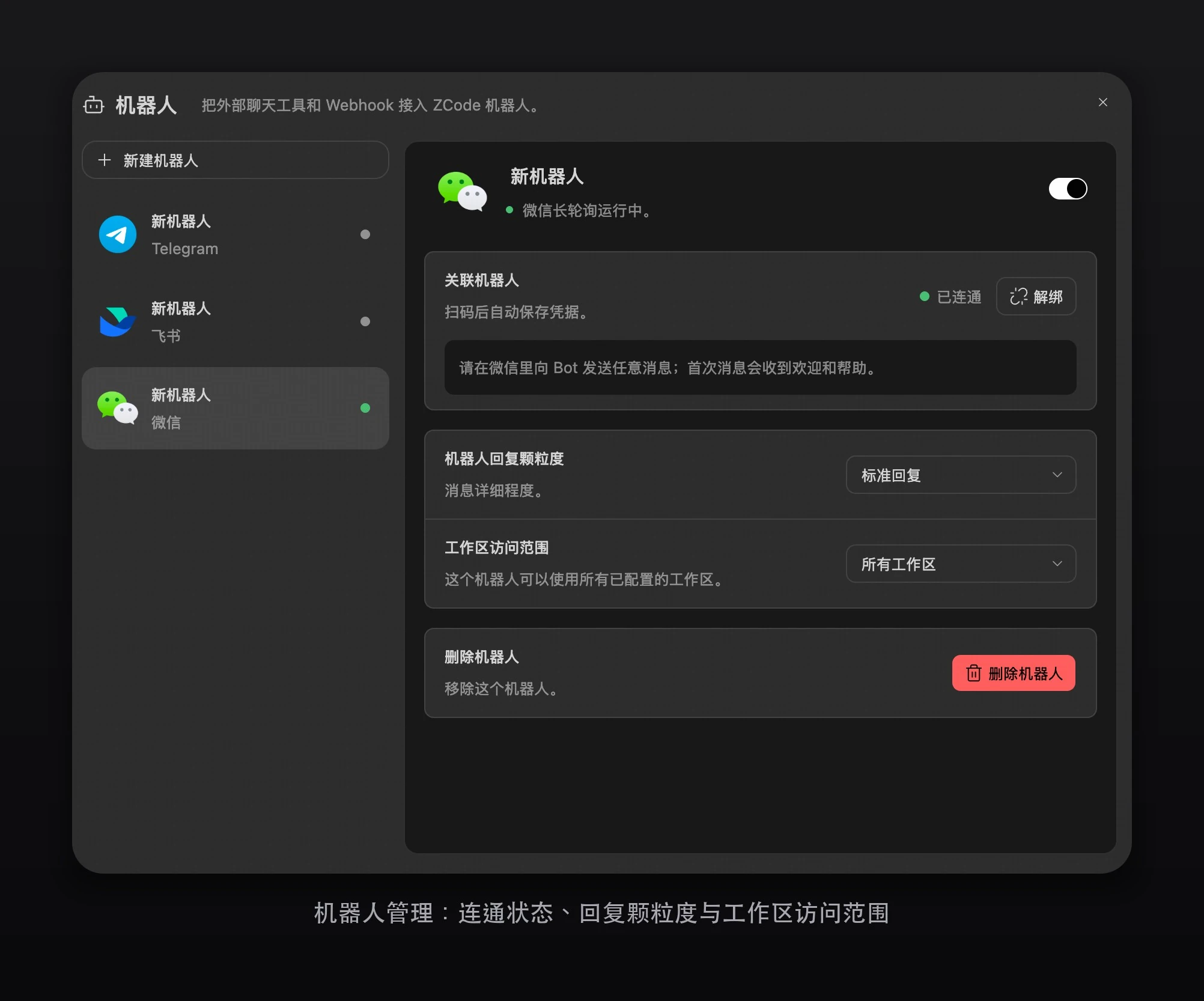Click the 关联机器人 section heading
The width and height of the screenshot is (1204, 1001).
tap(482, 281)
